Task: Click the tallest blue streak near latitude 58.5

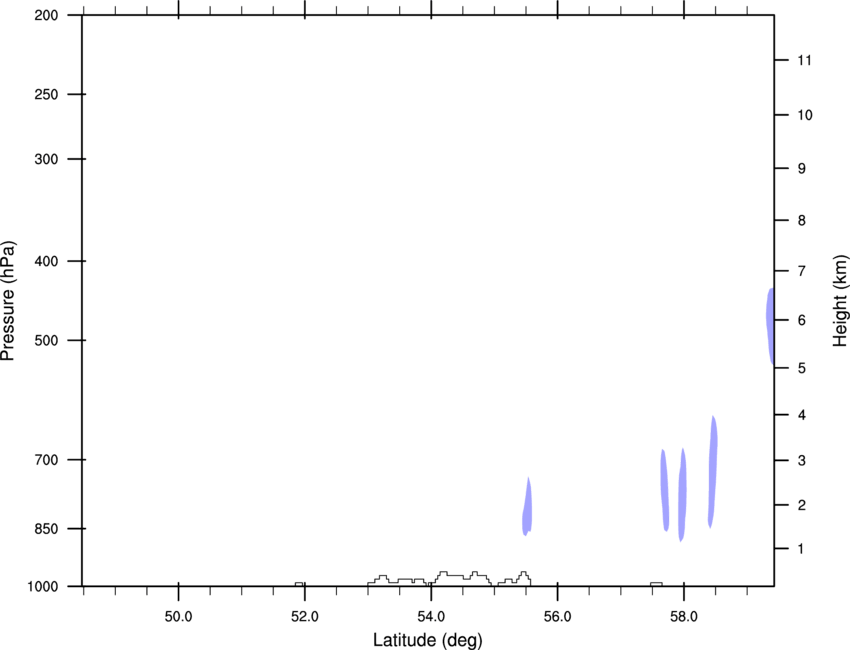Action: [x=713, y=472]
